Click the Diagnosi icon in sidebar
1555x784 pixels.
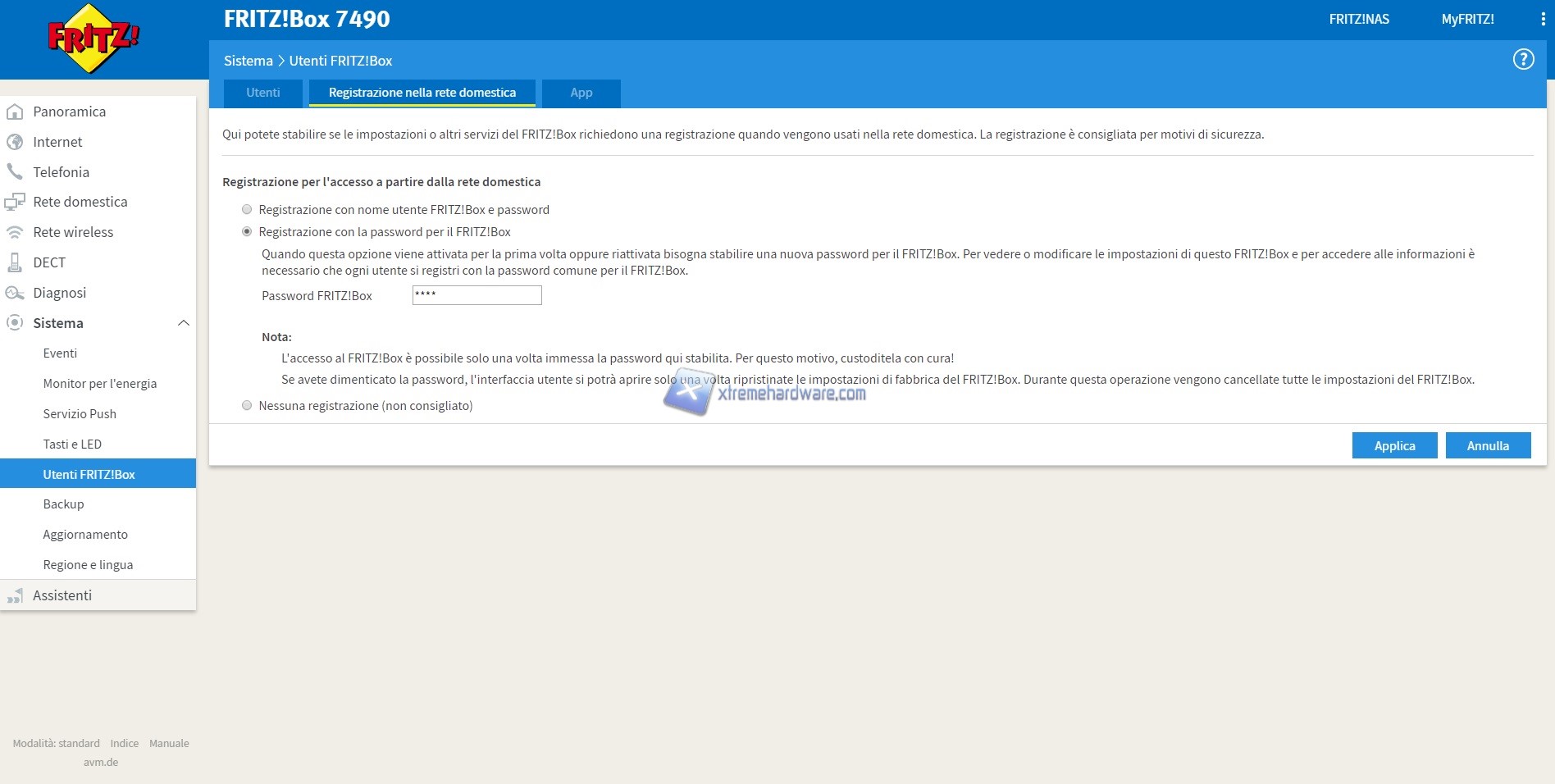click(15, 293)
